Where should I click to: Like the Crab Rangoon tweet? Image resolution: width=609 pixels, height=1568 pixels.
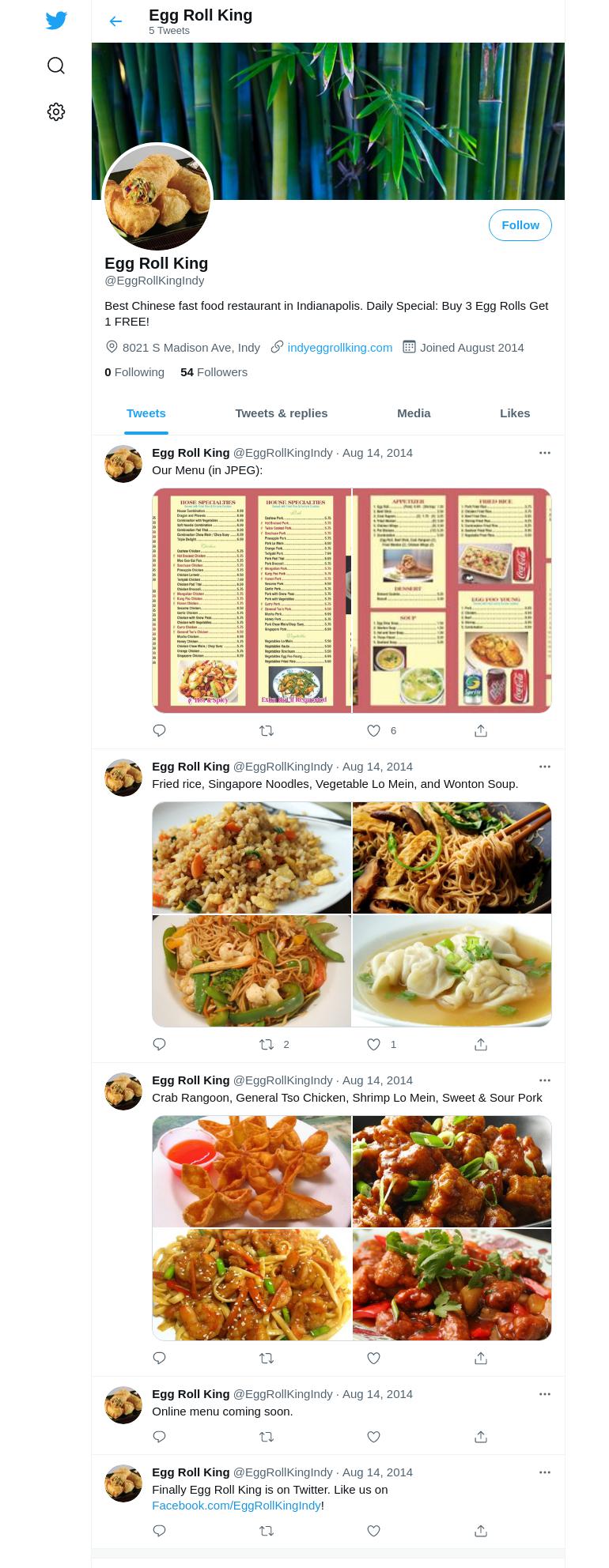pyautogui.click(x=374, y=1359)
